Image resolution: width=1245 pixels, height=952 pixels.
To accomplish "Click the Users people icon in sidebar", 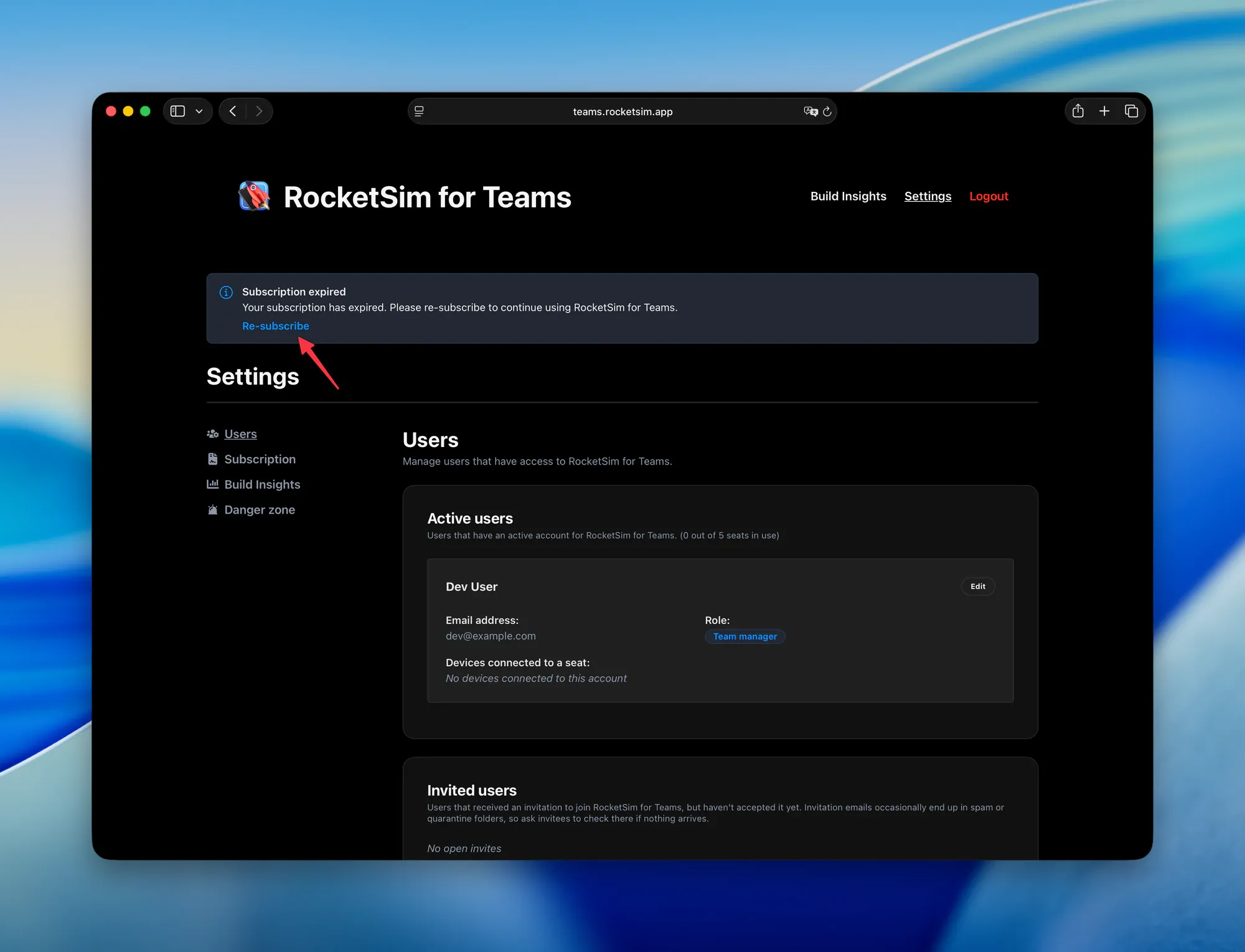I will pos(213,434).
